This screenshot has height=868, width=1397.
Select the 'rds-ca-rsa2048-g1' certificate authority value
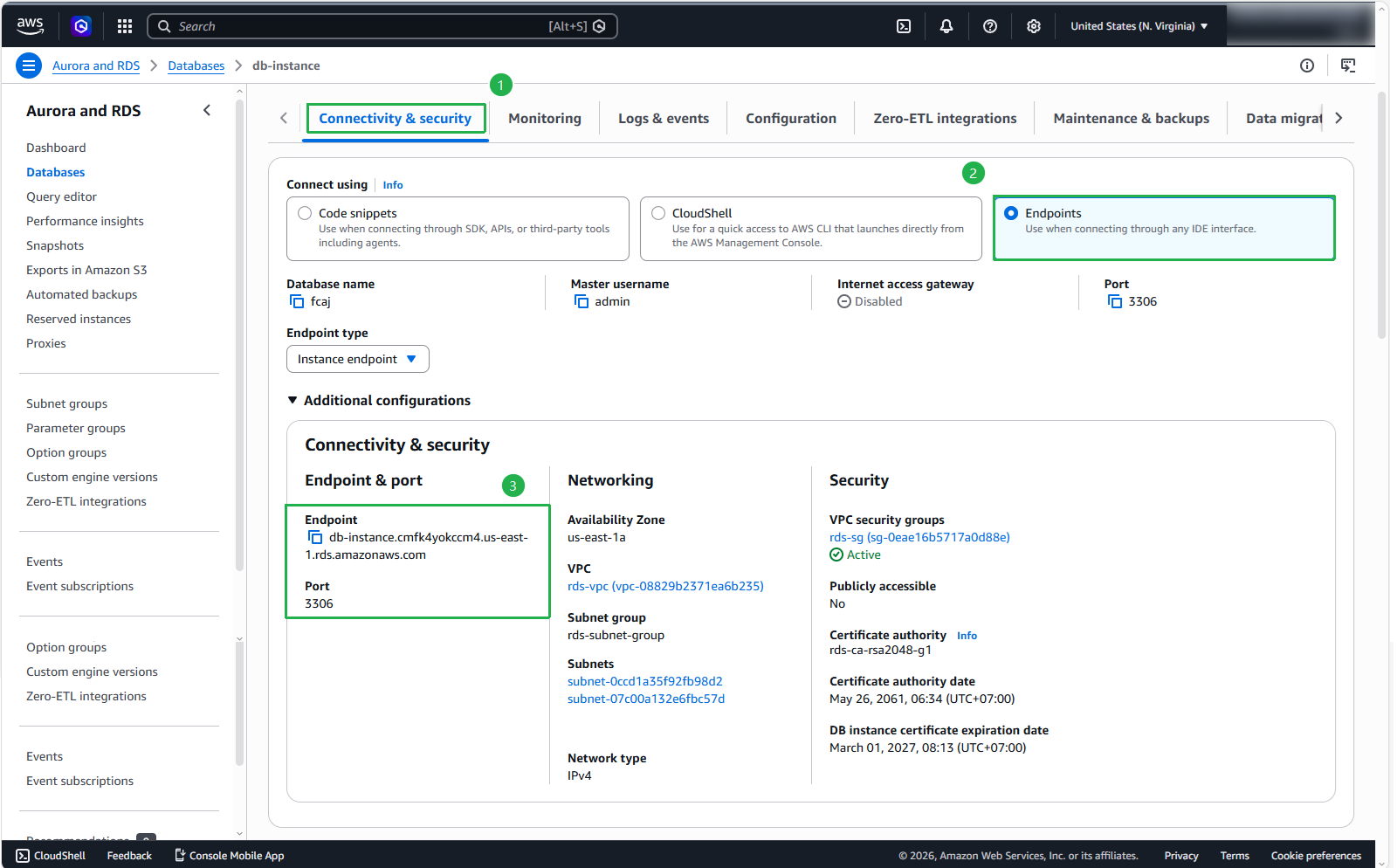880,650
